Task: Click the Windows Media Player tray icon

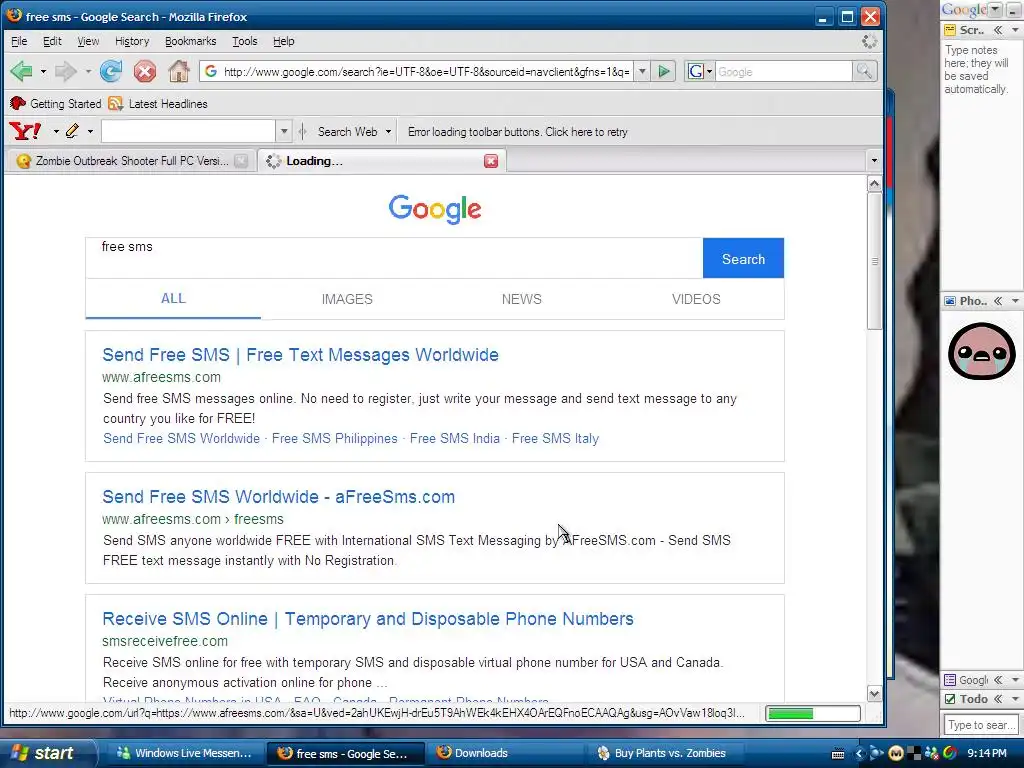Action: coord(876,754)
